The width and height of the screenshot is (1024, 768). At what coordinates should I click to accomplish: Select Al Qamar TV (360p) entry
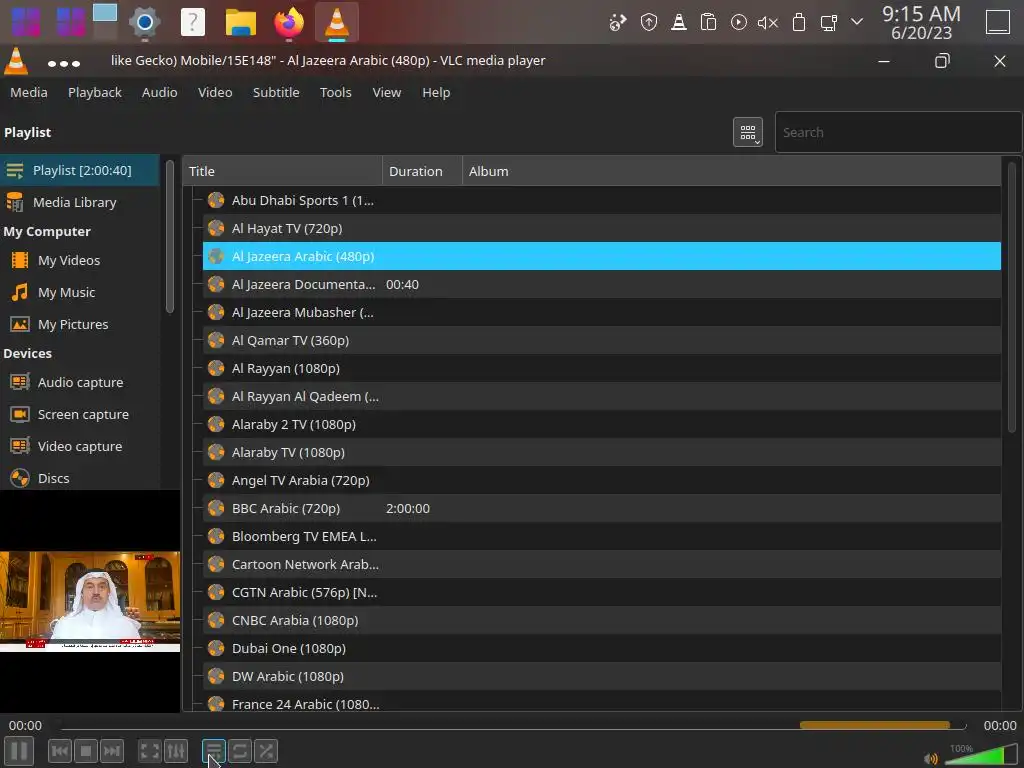(601, 341)
